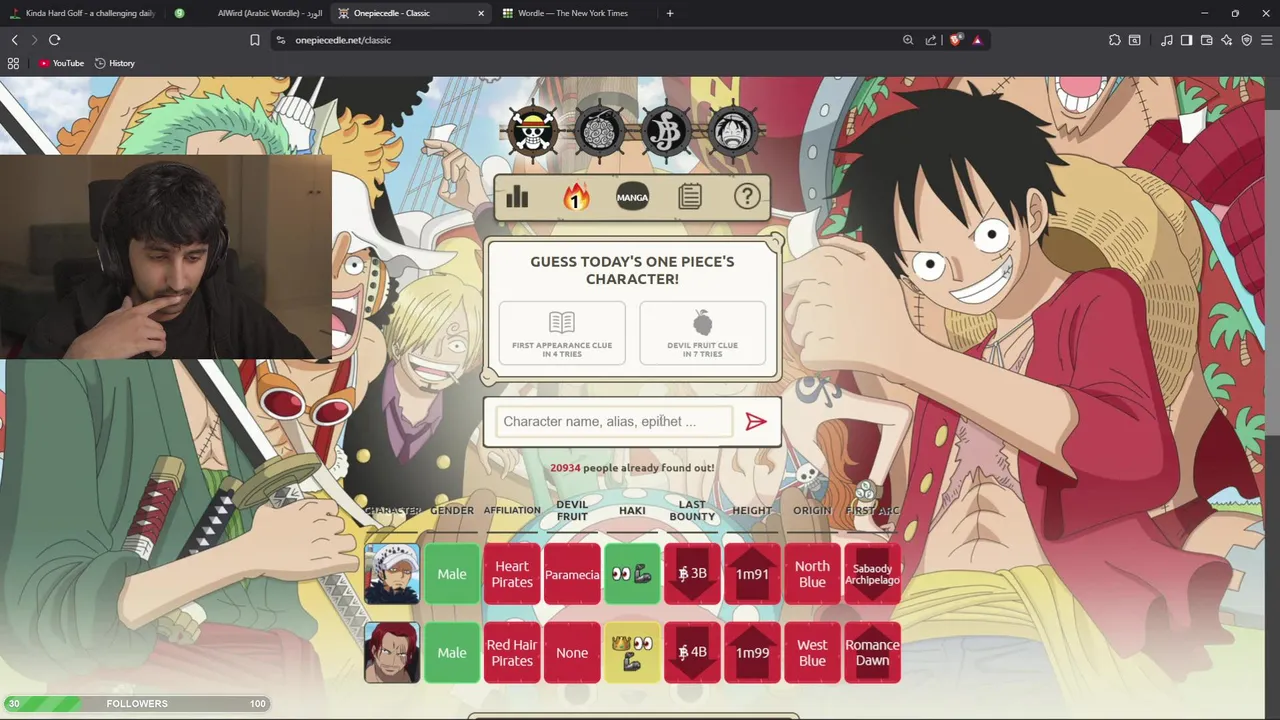Switch to the Wordle New York Times tab
1280x720 pixels.
[x=575, y=13]
